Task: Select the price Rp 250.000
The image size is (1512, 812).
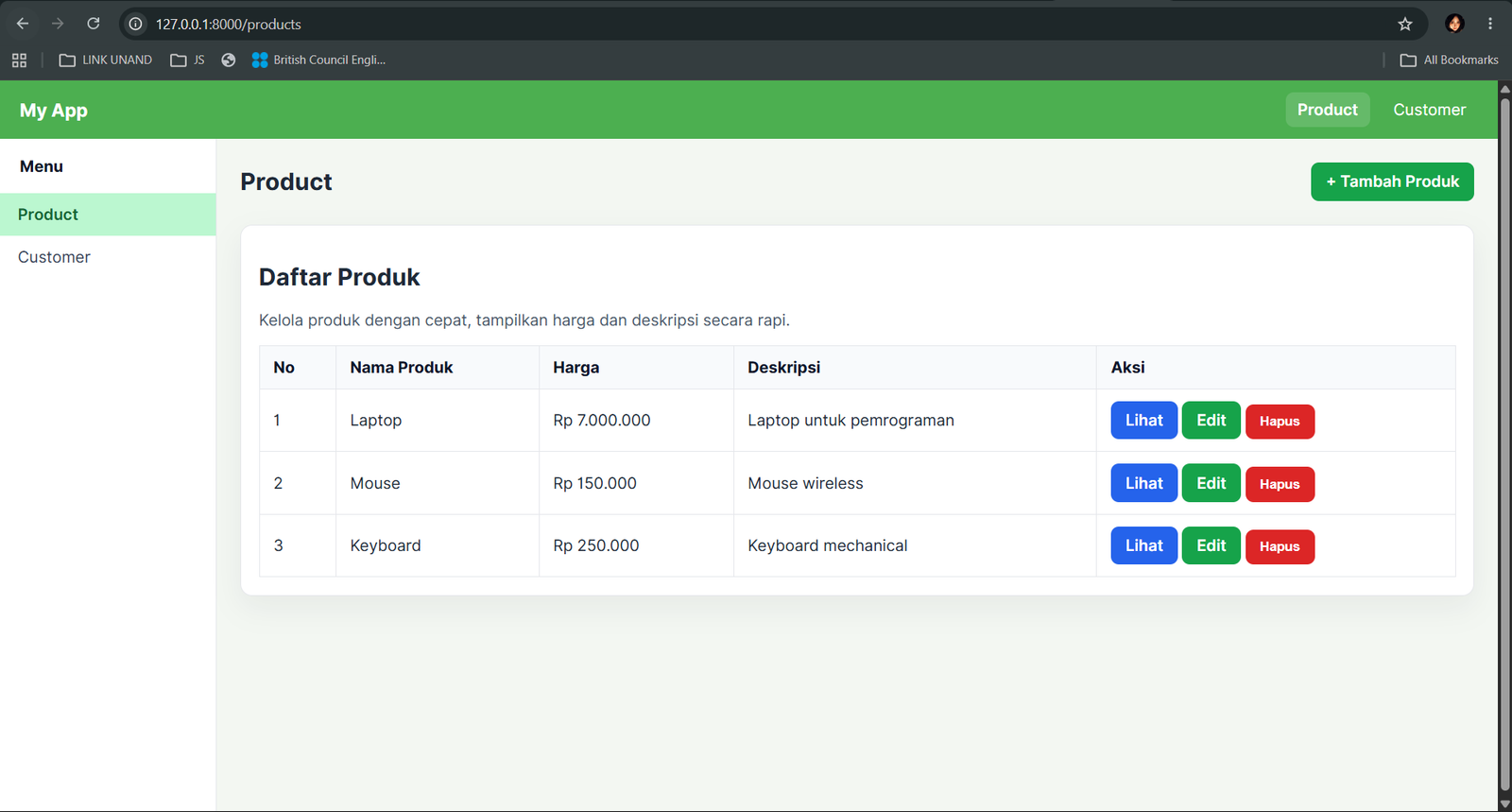Action: click(596, 545)
